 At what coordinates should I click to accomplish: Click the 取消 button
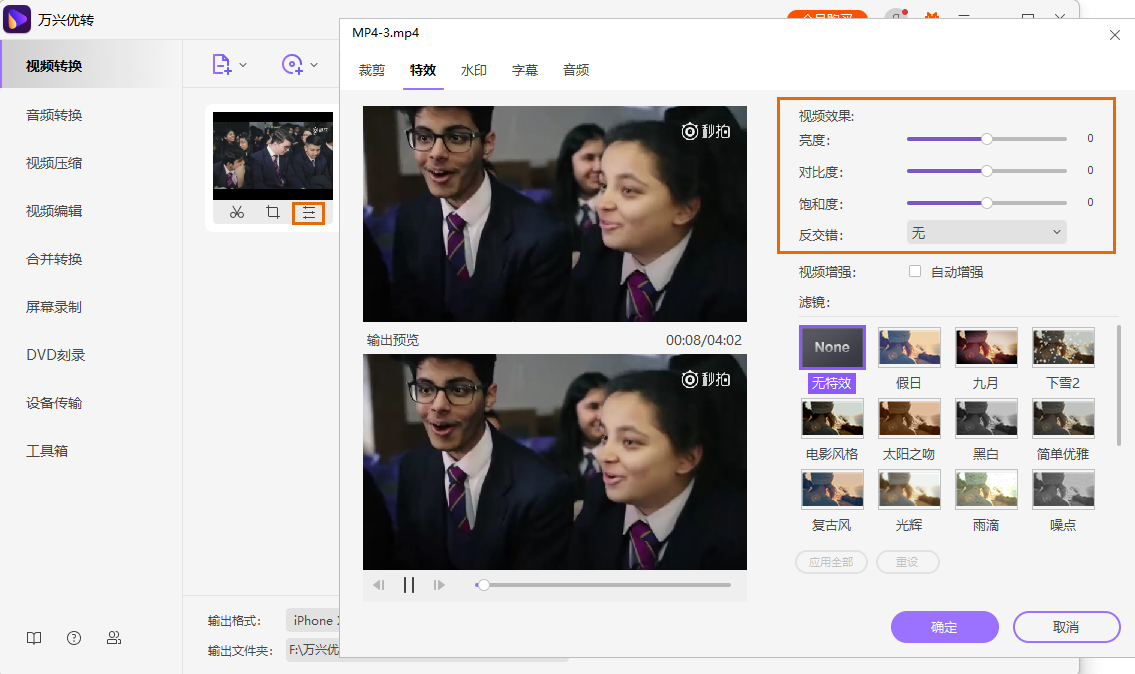pyautogui.click(x=1066, y=627)
